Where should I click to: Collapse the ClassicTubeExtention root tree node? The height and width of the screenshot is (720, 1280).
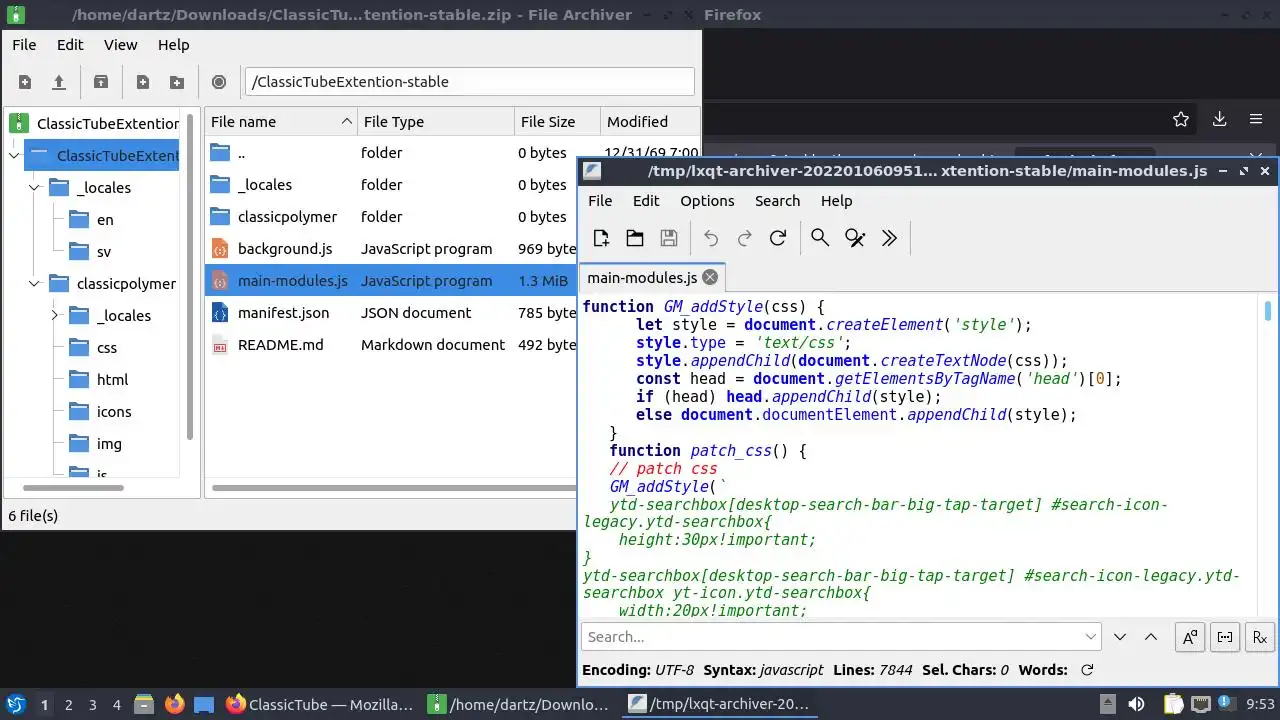14,155
